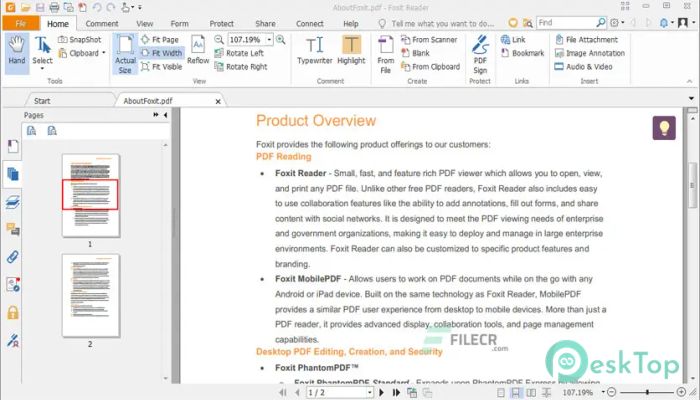
Task: Take a SnapShot of the page
Action: click(x=80, y=39)
